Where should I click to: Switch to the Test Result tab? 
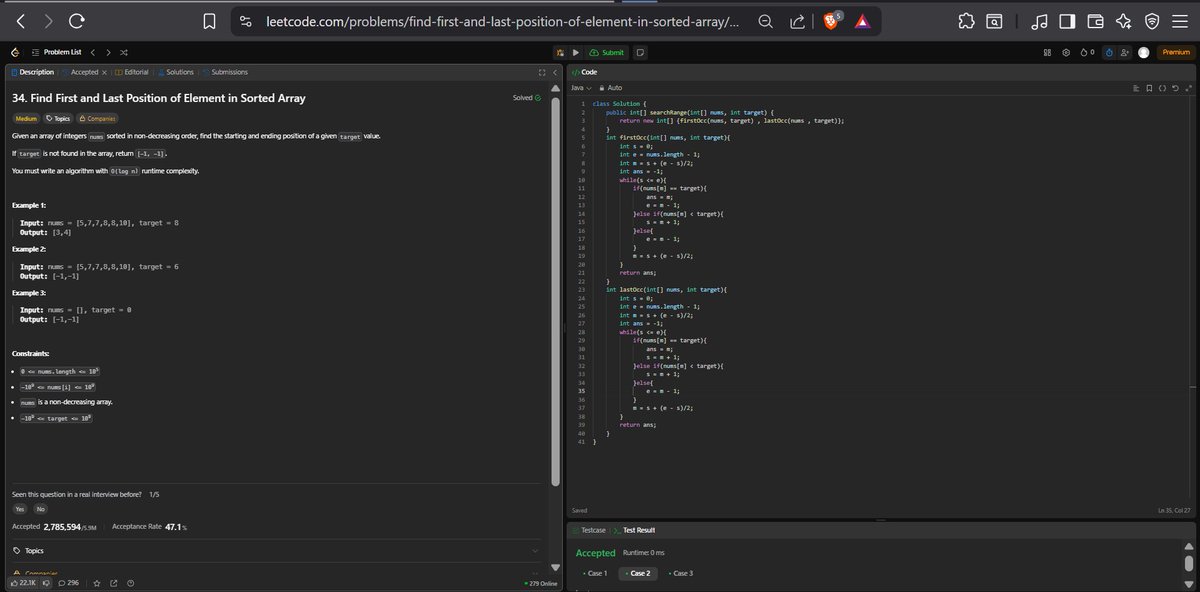point(634,530)
